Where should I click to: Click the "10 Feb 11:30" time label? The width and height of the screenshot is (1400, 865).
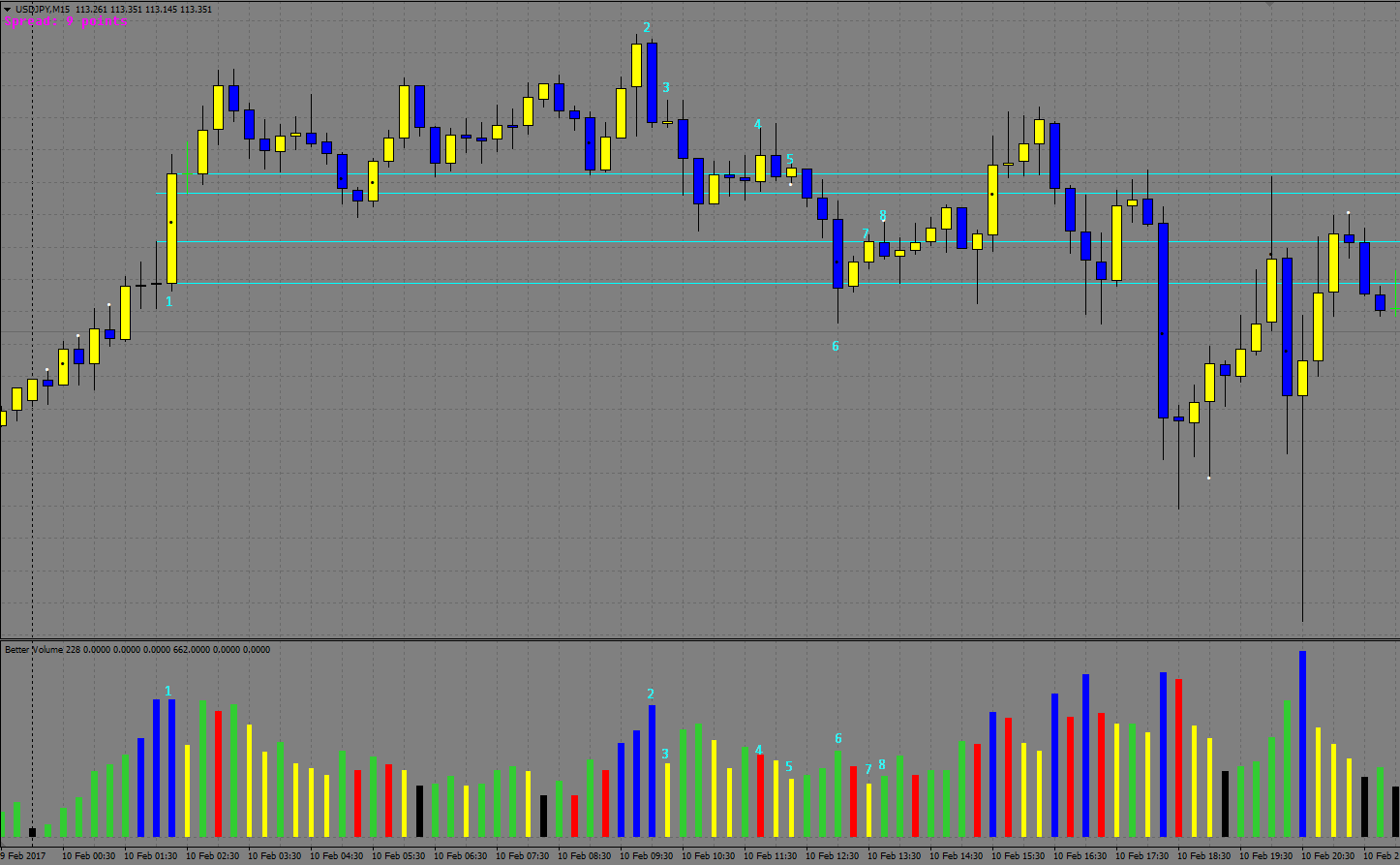click(x=770, y=856)
